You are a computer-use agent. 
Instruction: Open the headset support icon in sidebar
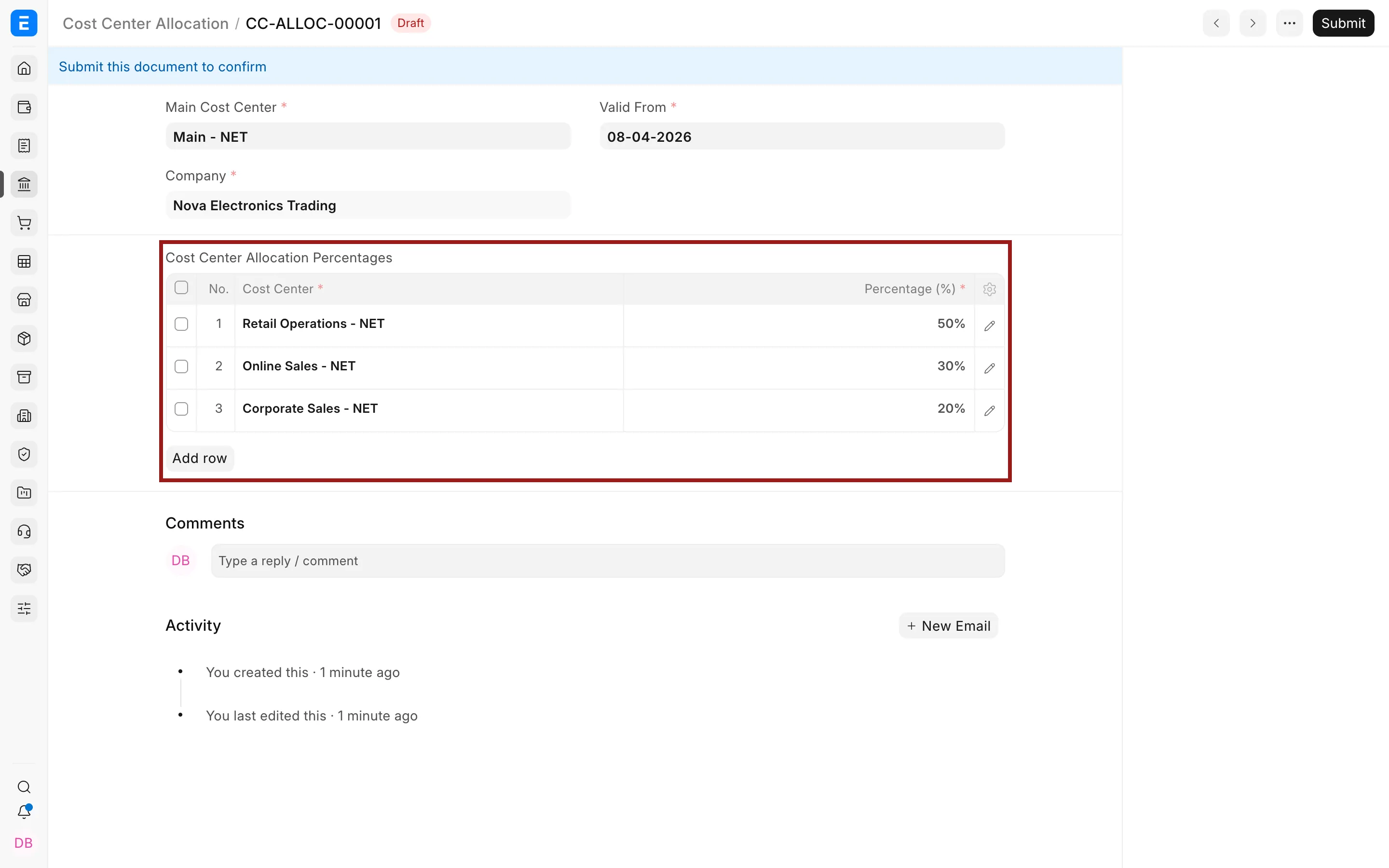(x=24, y=531)
